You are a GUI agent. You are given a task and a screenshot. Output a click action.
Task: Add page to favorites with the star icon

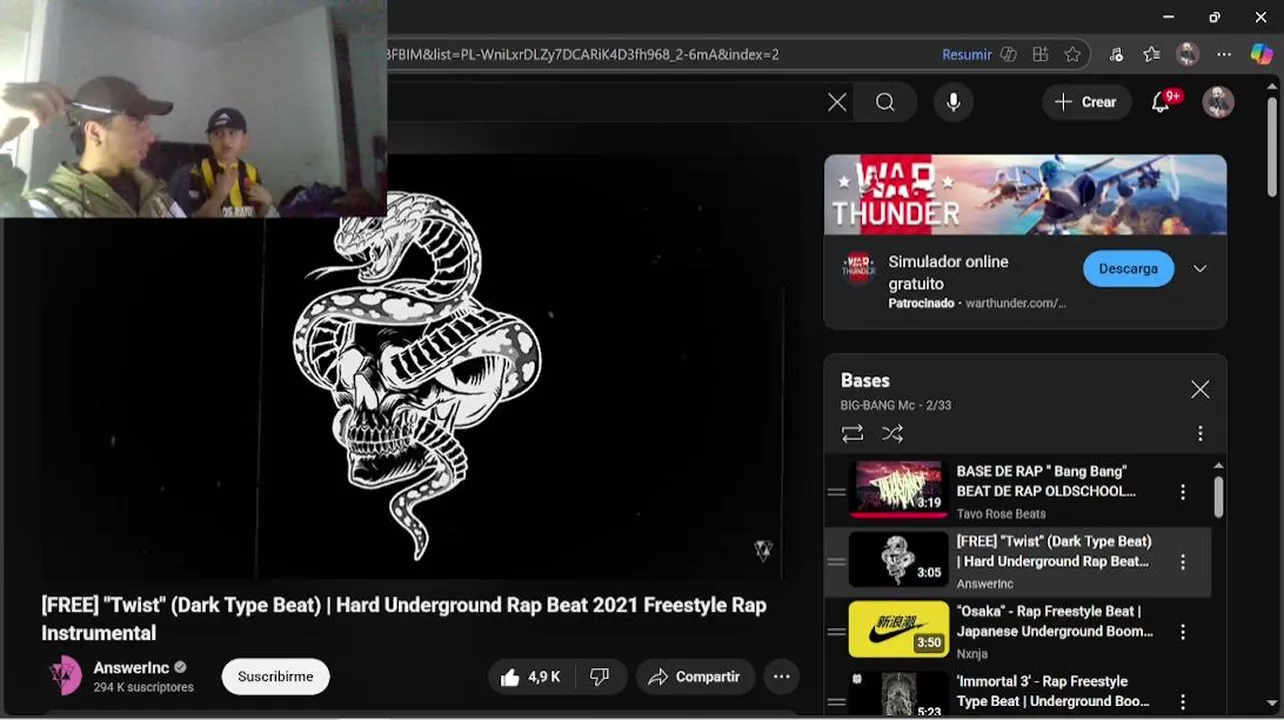[1073, 55]
